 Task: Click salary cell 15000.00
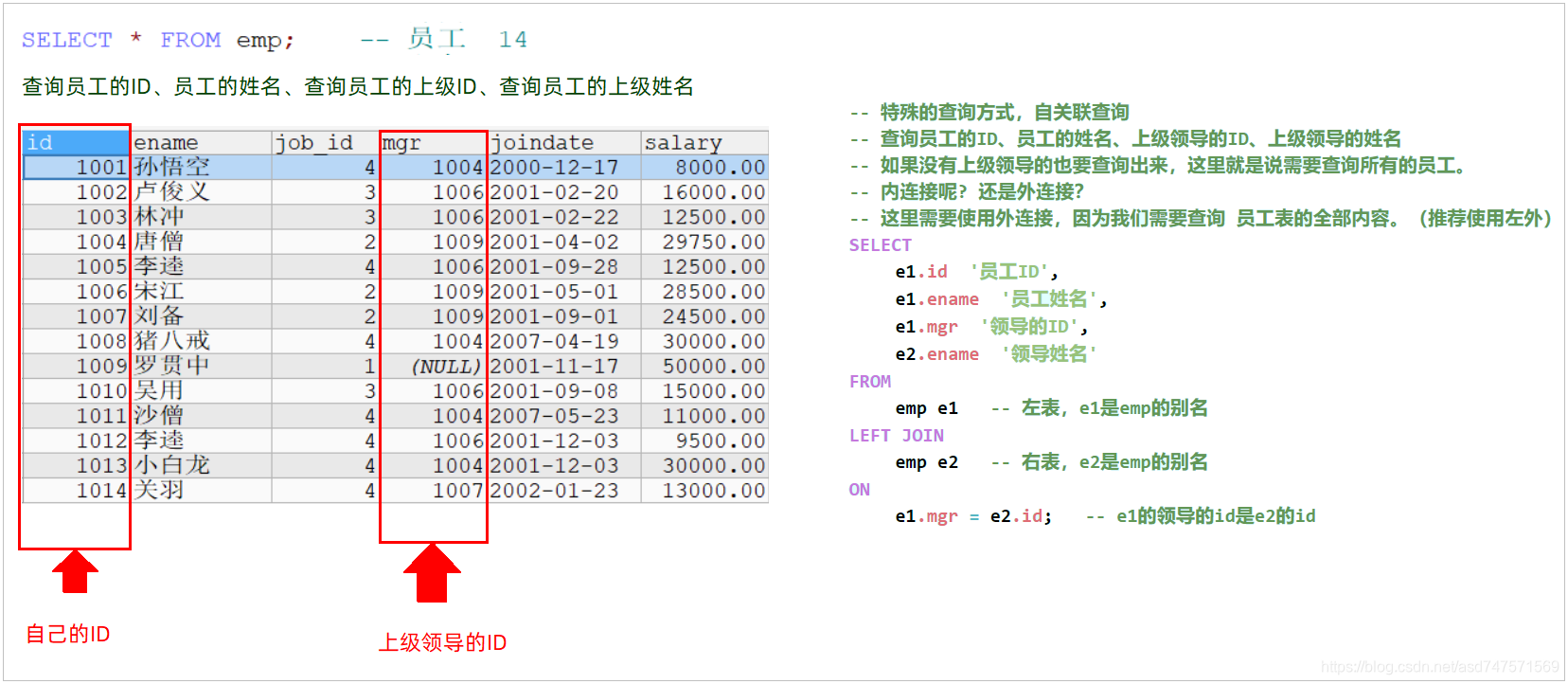click(x=704, y=391)
